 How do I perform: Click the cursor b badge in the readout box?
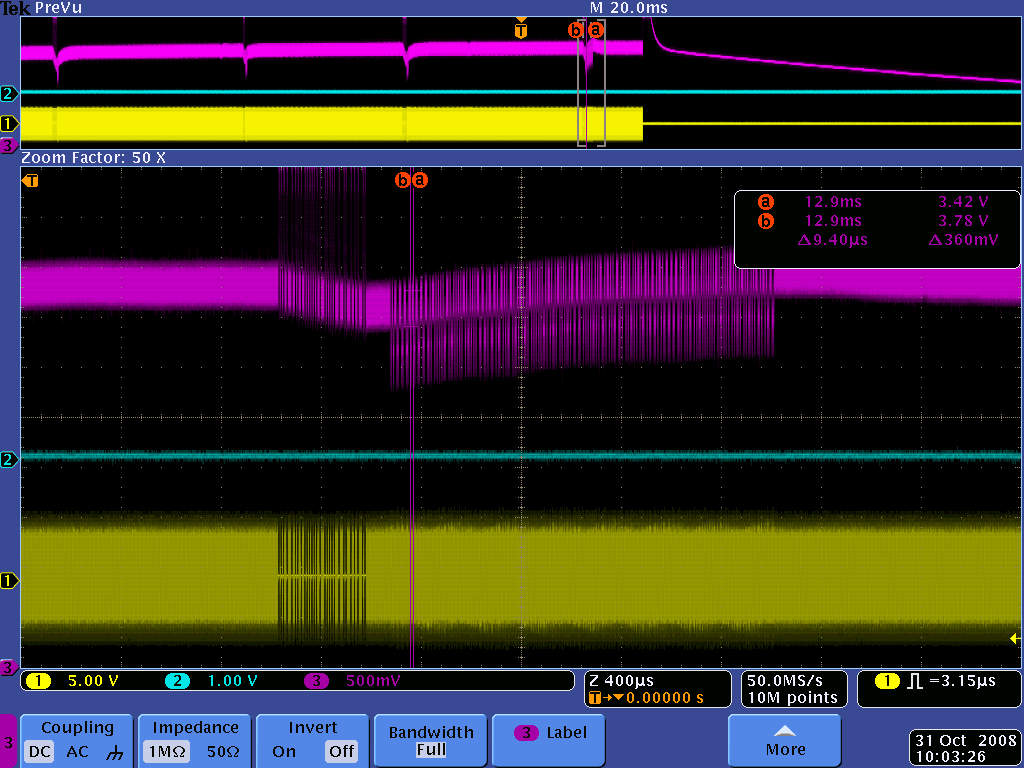pyautogui.click(x=765, y=221)
